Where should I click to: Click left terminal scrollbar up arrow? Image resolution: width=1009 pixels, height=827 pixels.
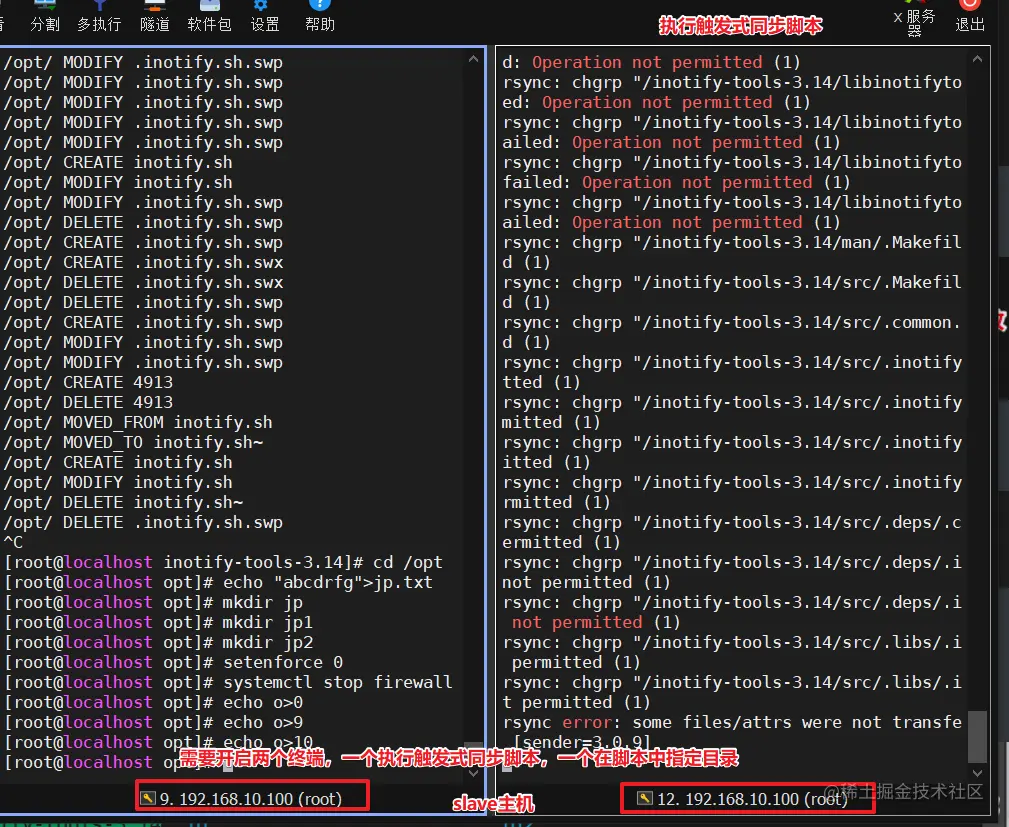(474, 59)
